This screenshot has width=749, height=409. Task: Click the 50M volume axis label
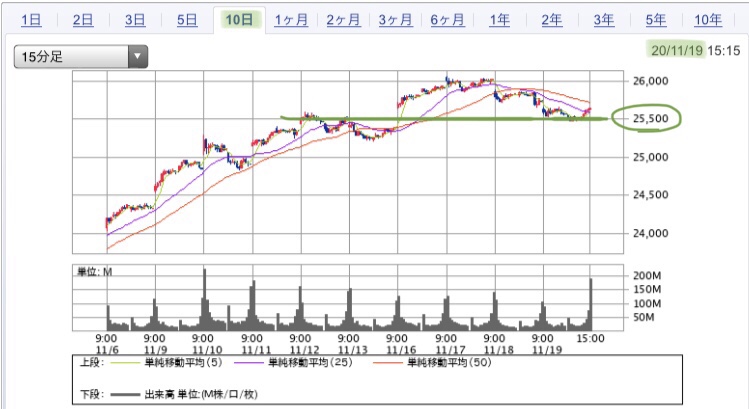point(644,318)
